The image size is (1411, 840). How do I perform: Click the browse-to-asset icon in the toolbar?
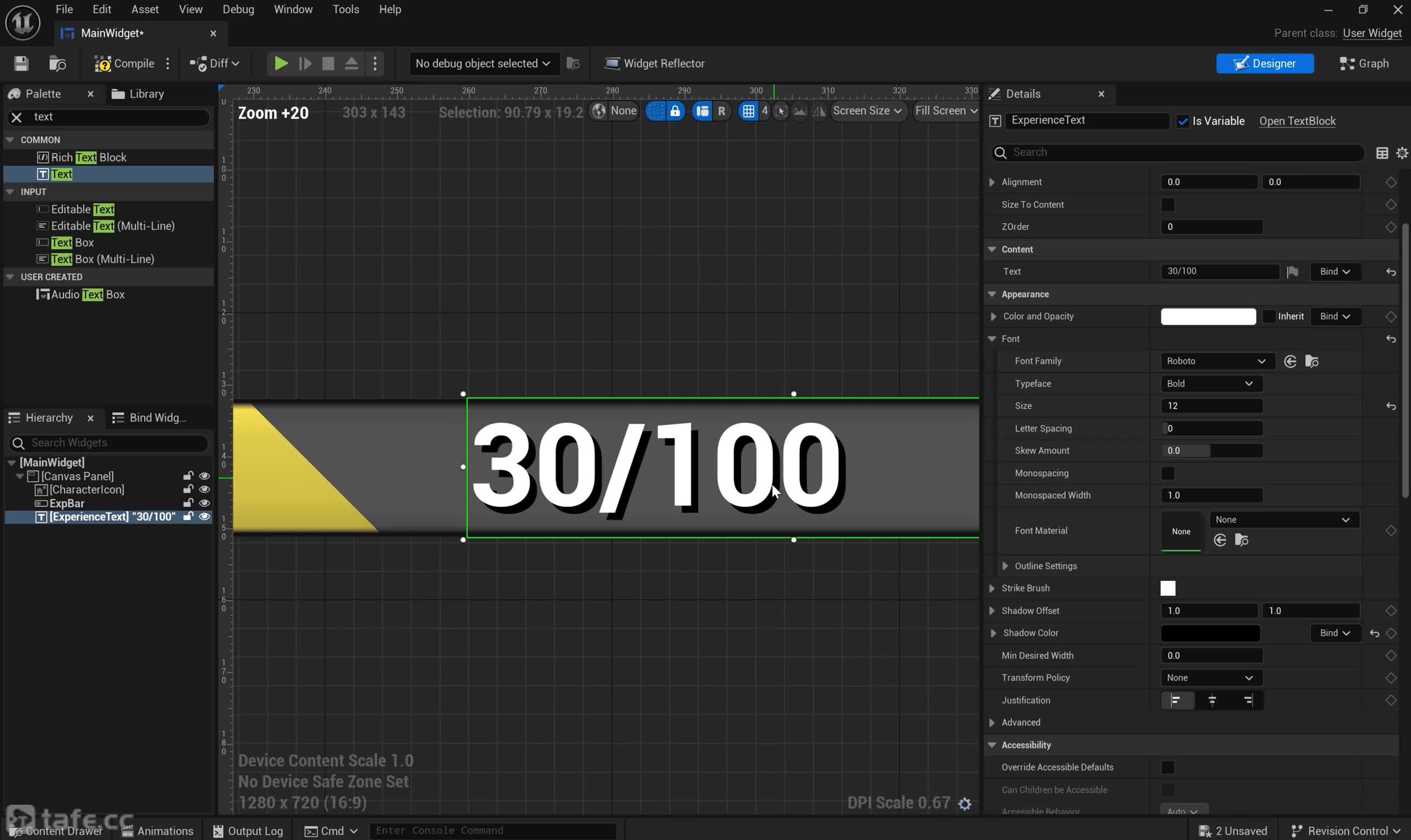coord(57,63)
